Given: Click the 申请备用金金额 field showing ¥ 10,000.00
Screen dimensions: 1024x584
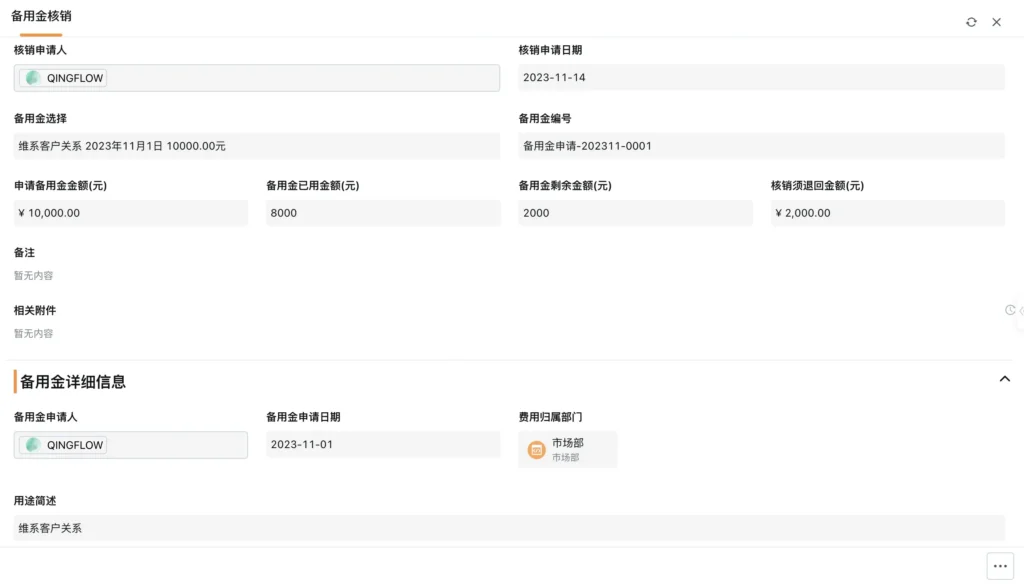Looking at the screenshot, I should tap(130, 213).
